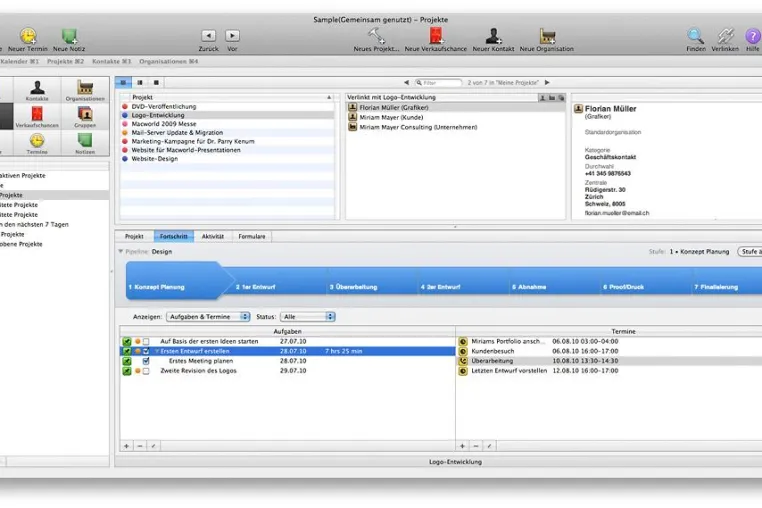
Task: Show previous project with left filter arrow
Action: [406, 83]
